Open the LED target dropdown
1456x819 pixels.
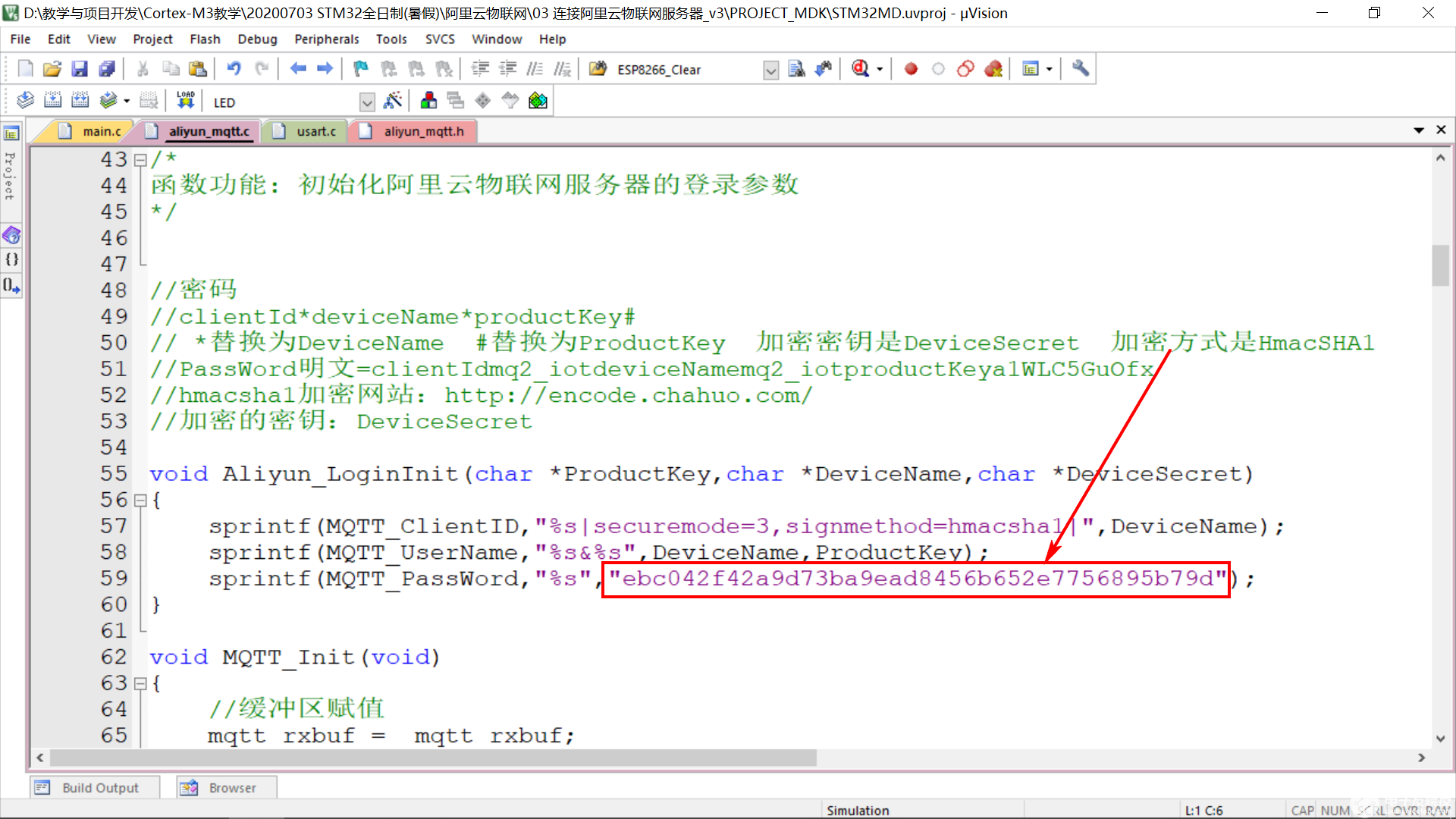(x=367, y=102)
